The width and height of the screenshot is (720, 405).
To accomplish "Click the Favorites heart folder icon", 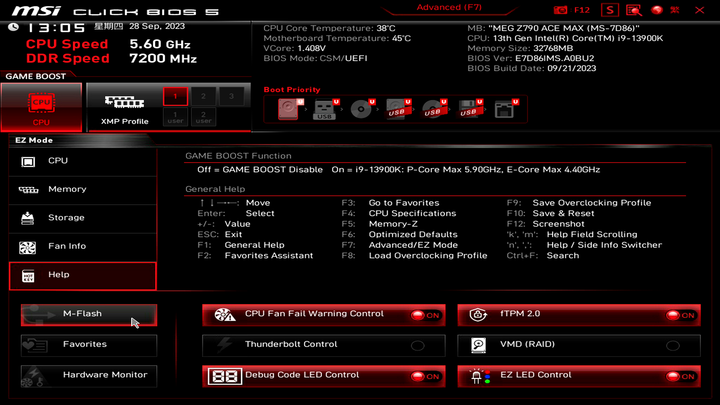I will (35, 345).
